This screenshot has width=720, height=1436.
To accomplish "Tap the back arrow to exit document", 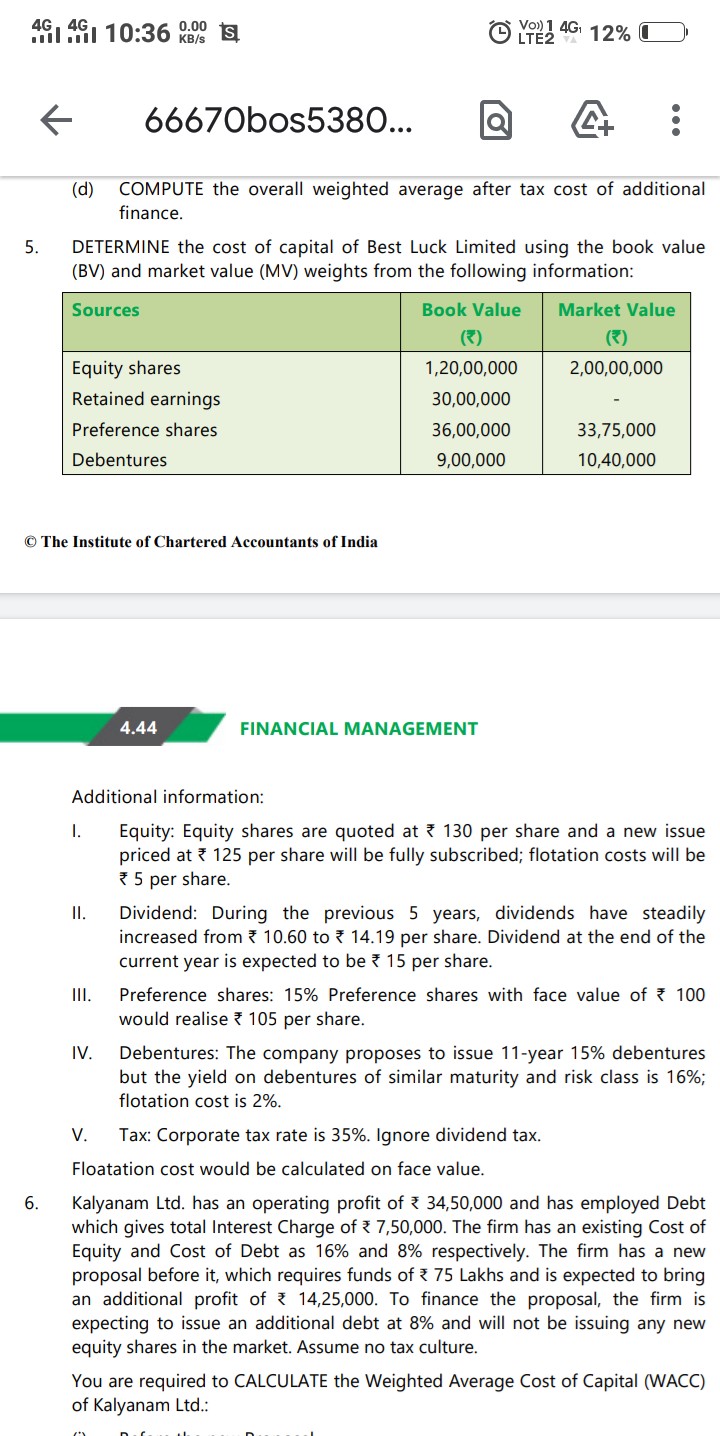I will pyautogui.click(x=57, y=121).
